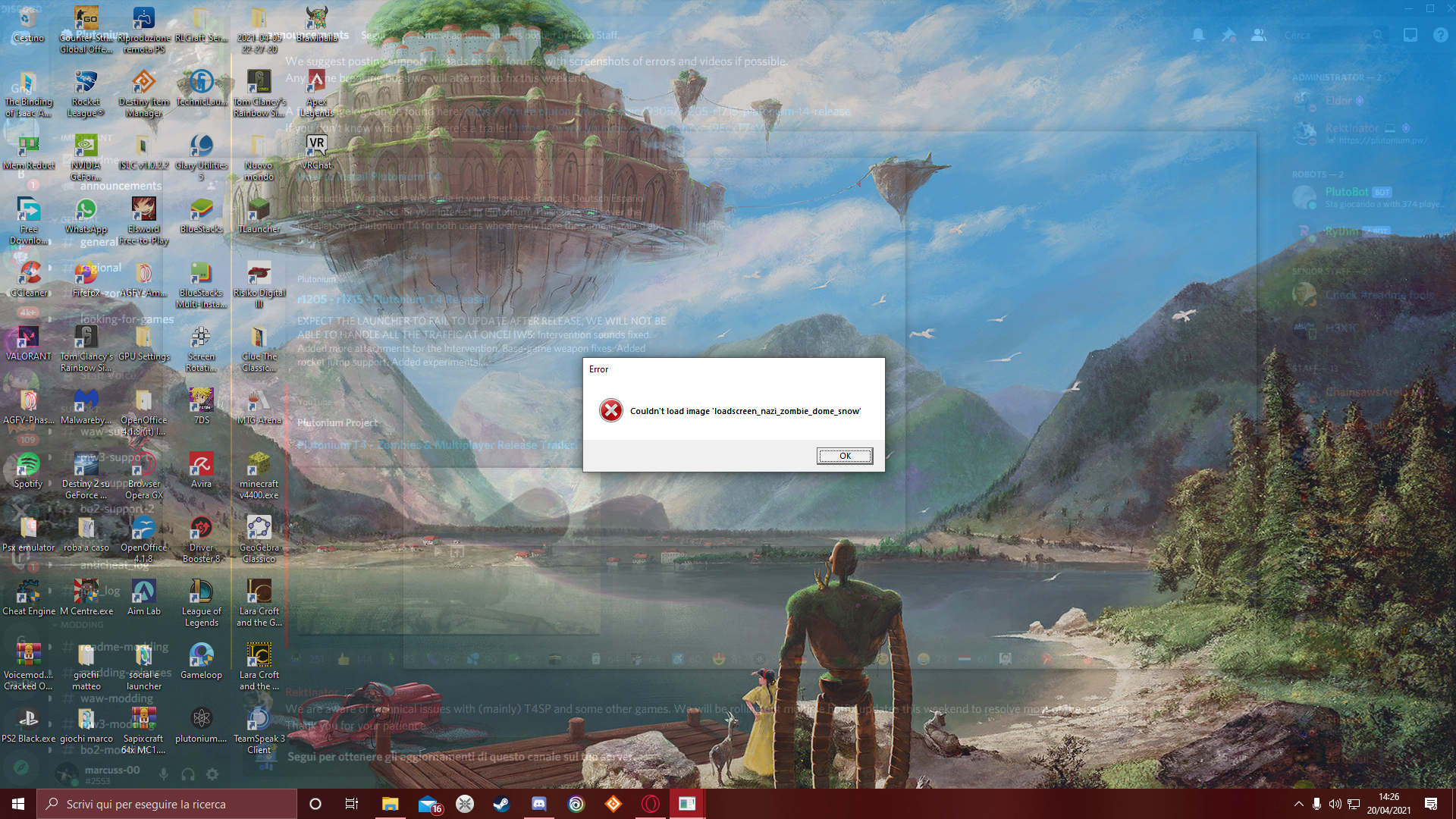Select the Brawlhalla desktop icon
The image size is (1456, 819).
[316, 24]
